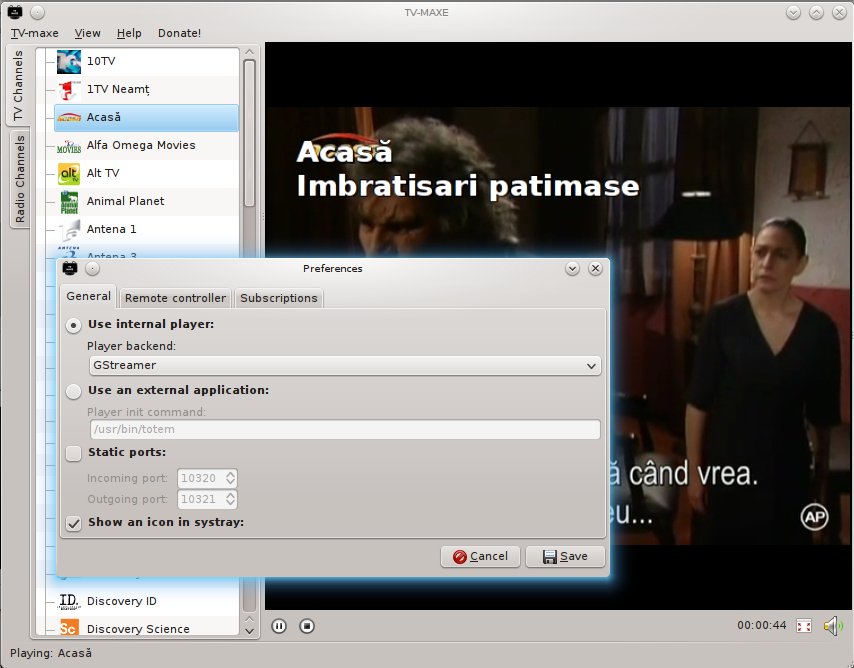Select Use an external application option
The image size is (854, 668).
click(x=74, y=391)
